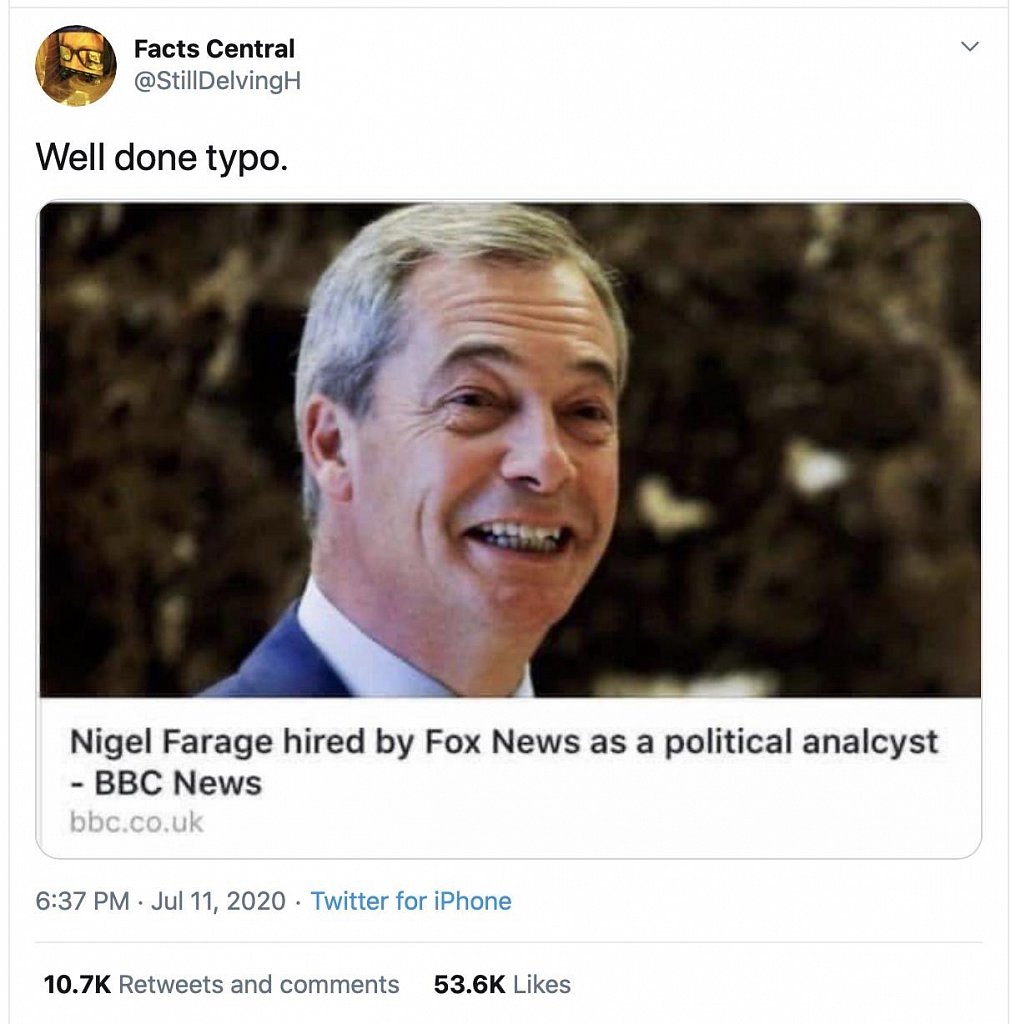Click the "- BBC News" headline line
Viewport: 1011px width, 1024px height.
pyautogui.click(x=166, y=783)
